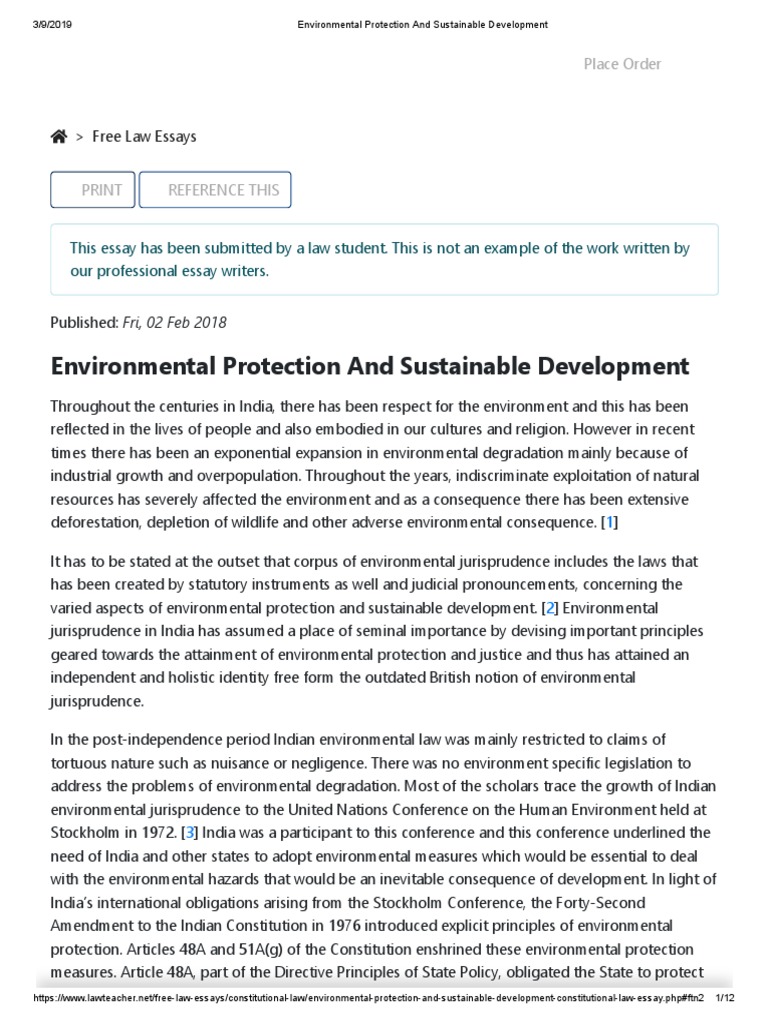Click the law student submission notice box

384,260
